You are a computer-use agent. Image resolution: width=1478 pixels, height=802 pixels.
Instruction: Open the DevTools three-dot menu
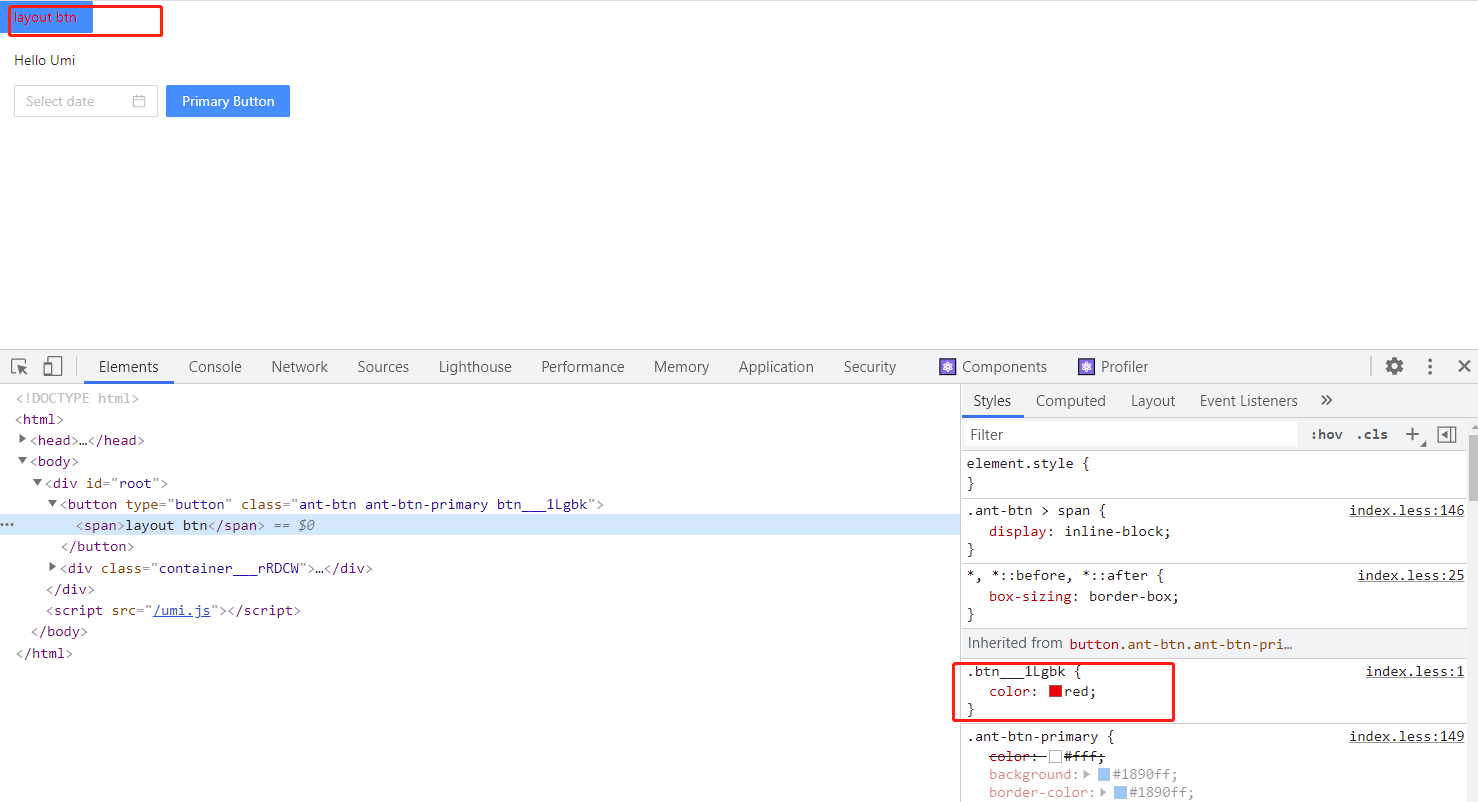coord(1430,367)
